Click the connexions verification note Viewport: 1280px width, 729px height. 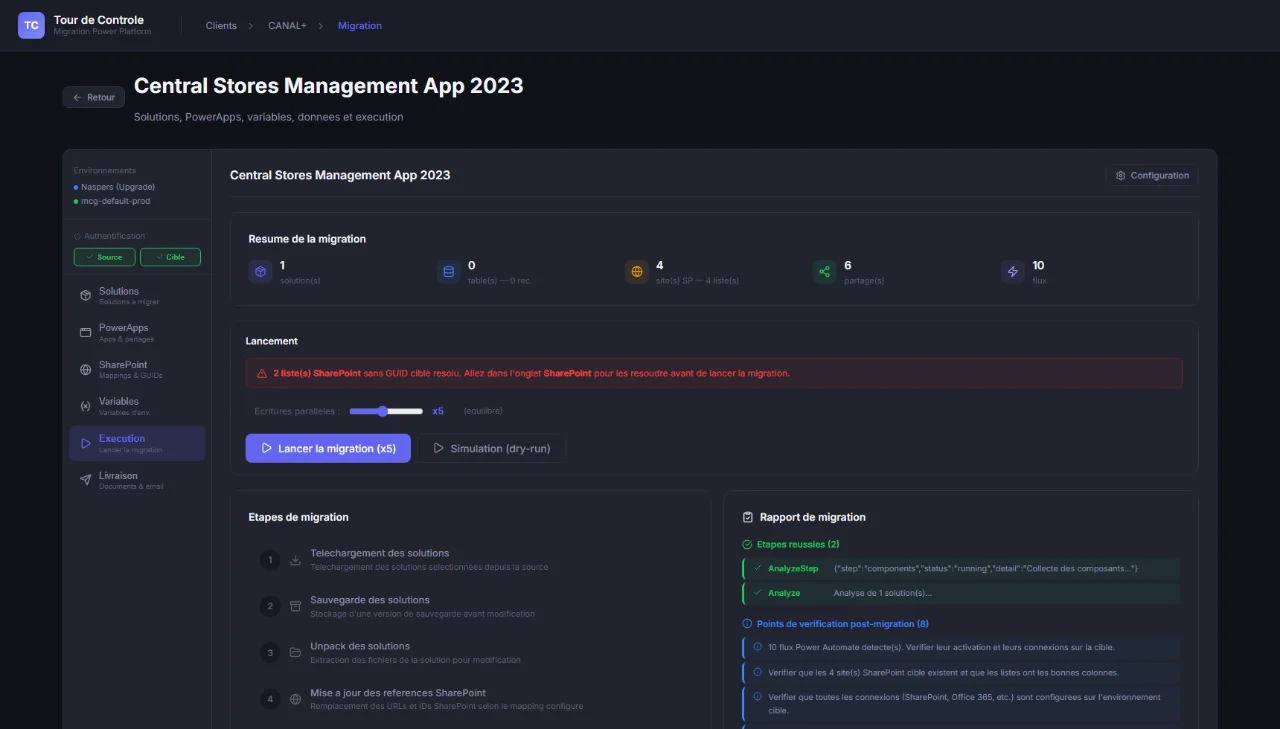pos(961,703)
